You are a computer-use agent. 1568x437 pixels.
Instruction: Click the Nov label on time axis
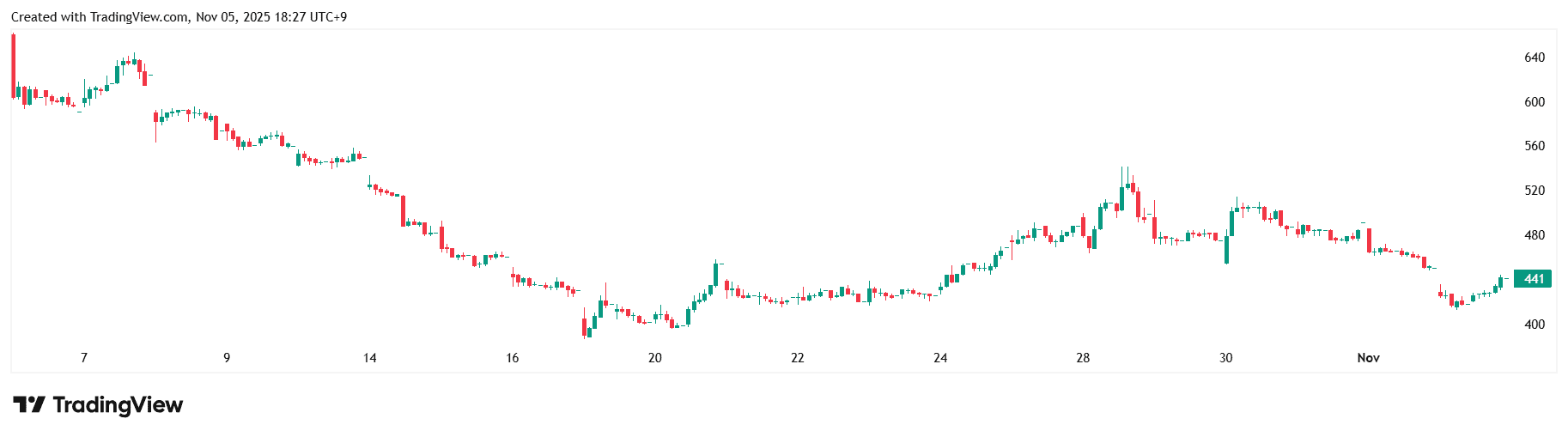[x=1368, y=358]
